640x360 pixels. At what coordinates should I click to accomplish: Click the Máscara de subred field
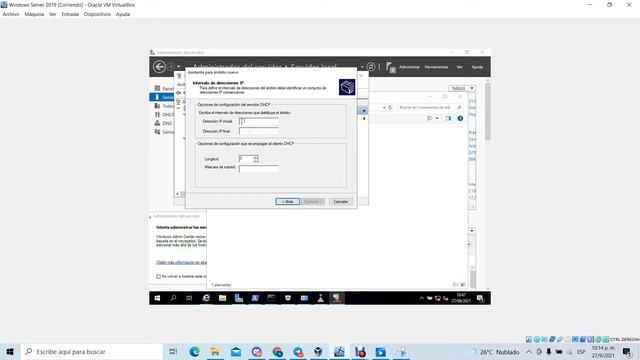[259, 168]
